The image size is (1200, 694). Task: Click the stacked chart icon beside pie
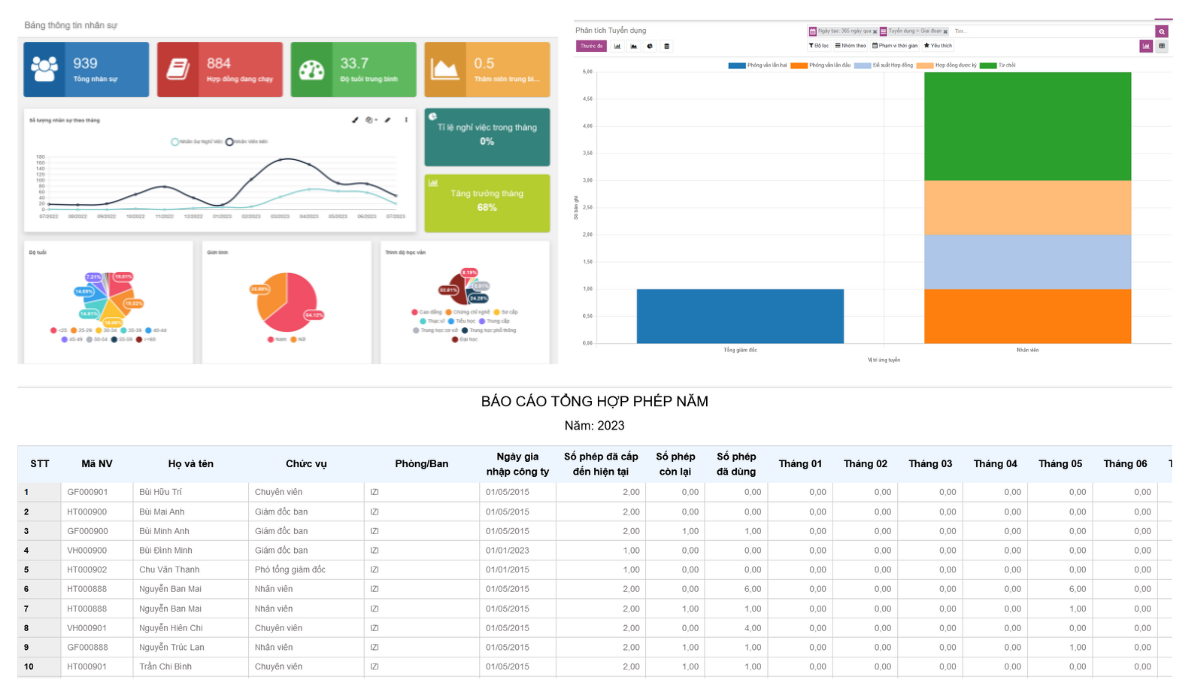(667, 46)
